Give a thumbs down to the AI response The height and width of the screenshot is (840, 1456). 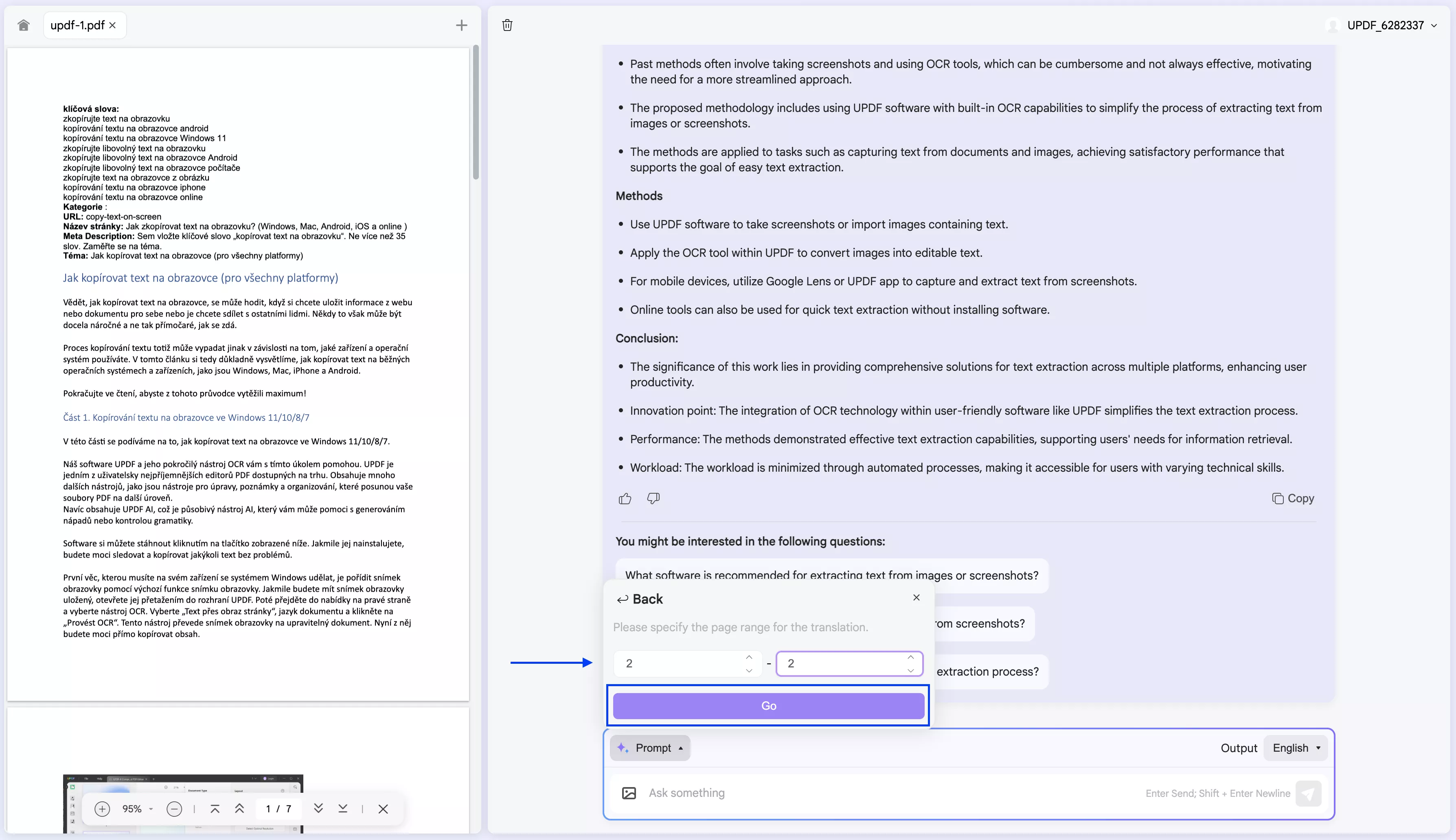(653, 498)
